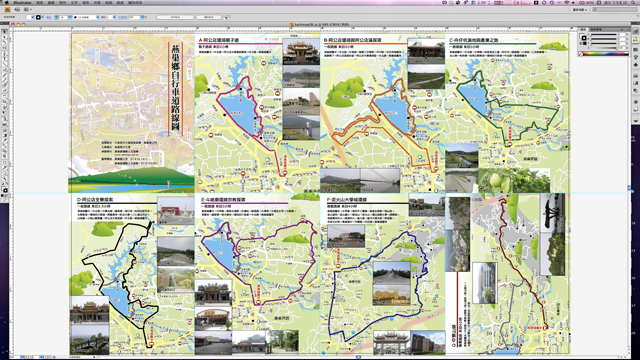The image size is (640, 360).
Task: Click the blue Opacity link in control bar
Action: (x=122, y=18)
